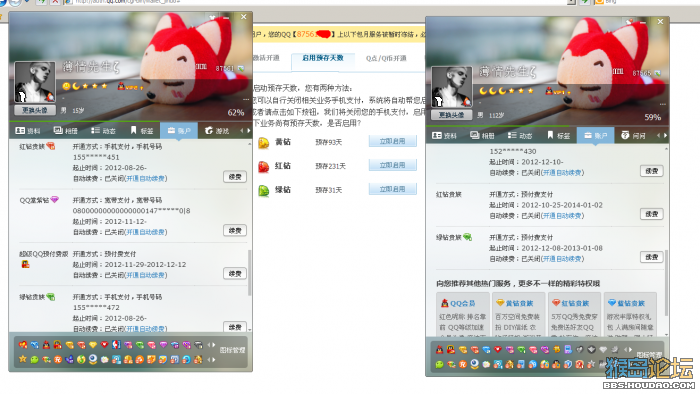The width and height of the screenshot is (700, 394).
Task: Click 开通自动续费 link for 绿钻贵族 in the right window
Action: tap(562, 259)
